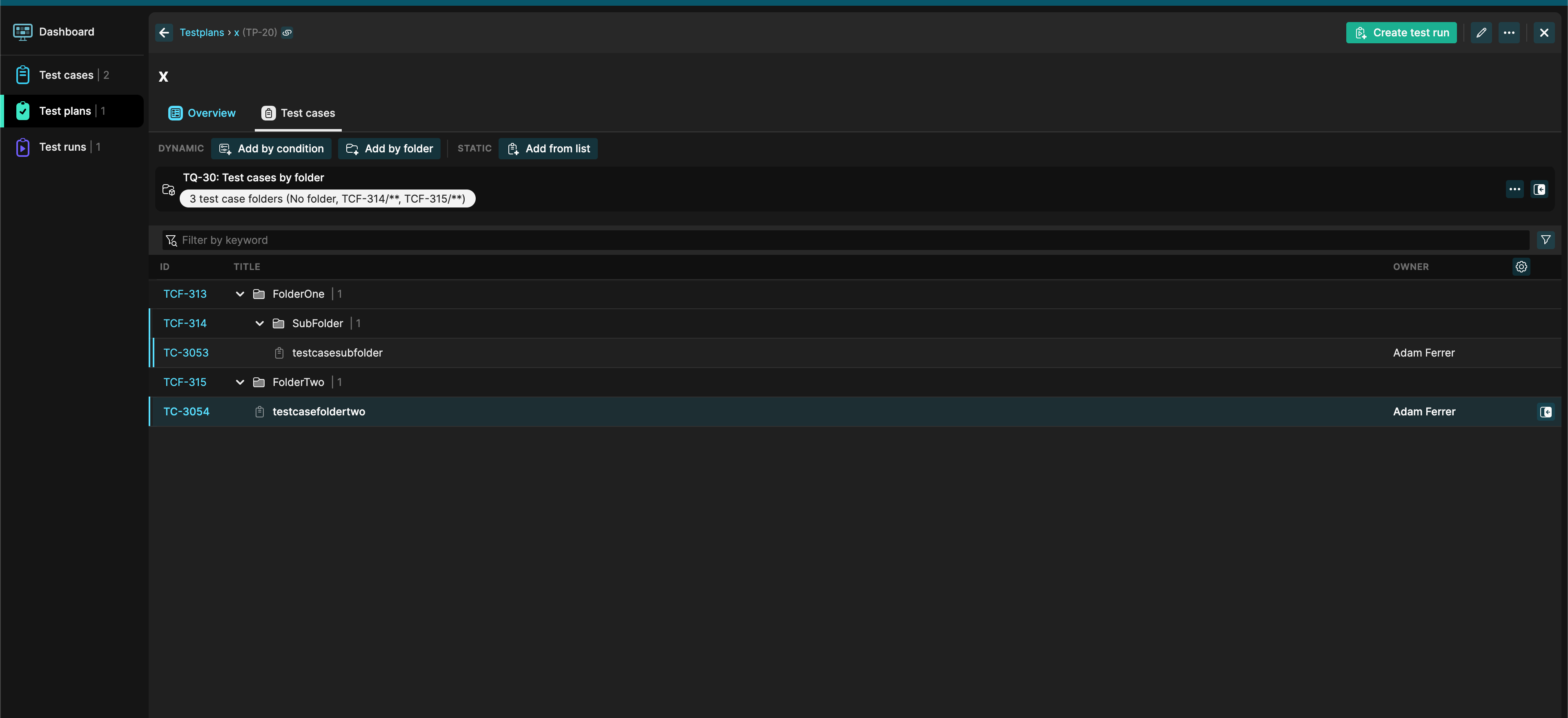Switch to the Test cases tab
Image resolution: width=1568 pixels, height=718 pixels.
coord(298,113)
